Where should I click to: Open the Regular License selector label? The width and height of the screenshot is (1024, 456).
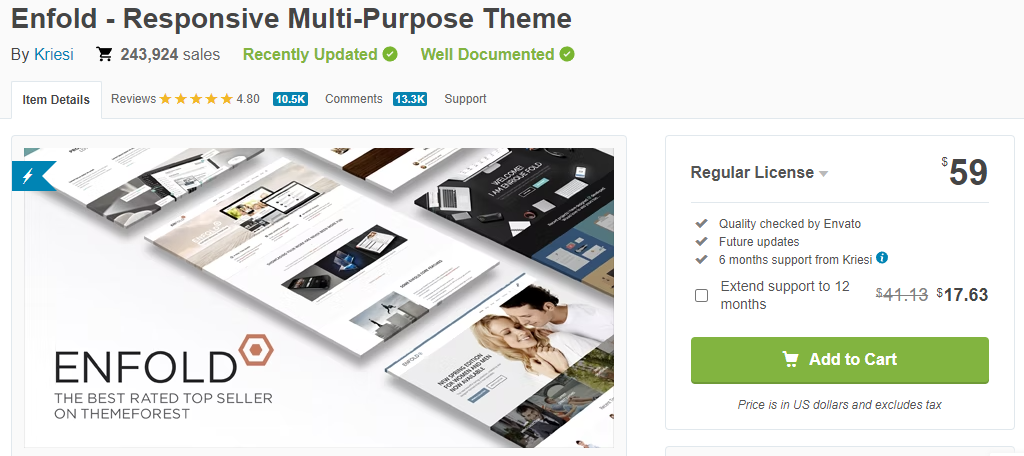click(x=752, y=172)
